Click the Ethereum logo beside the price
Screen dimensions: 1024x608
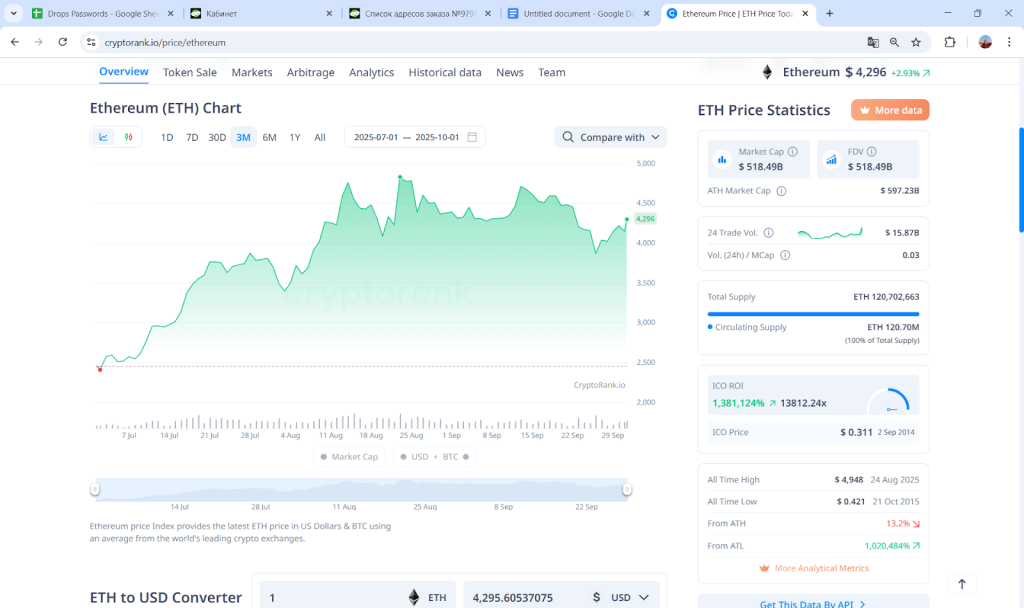tap(766, 71)
